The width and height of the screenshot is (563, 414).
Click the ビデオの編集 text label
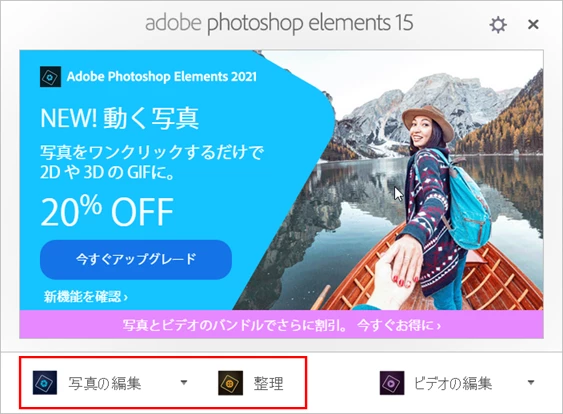click(x=452, y=383)
